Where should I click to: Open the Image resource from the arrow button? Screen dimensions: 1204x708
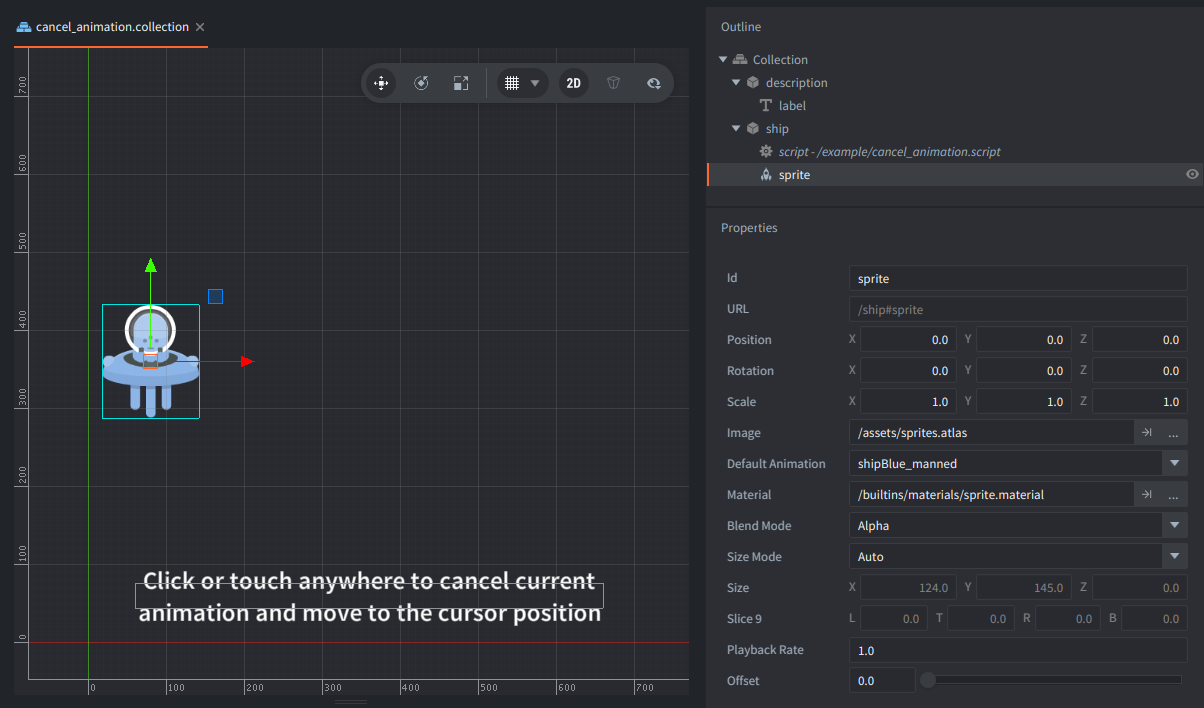(x=1147, y=433)
